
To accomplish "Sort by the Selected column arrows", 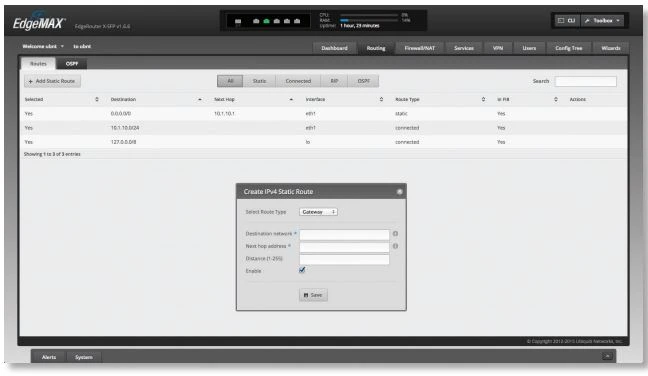I will click(97, 99).
